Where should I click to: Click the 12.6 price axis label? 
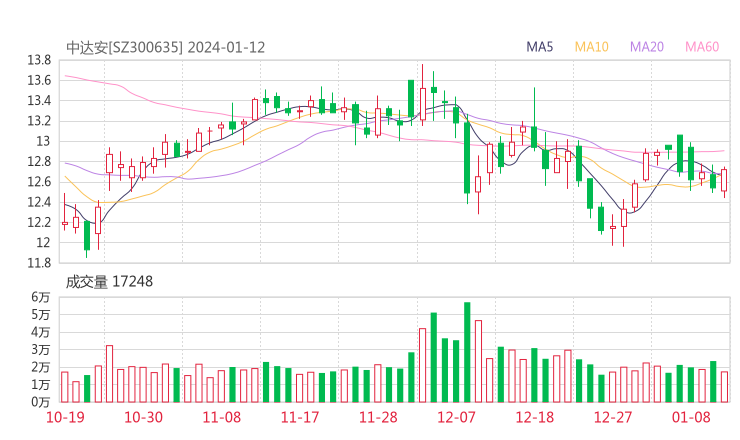pyautogui.click(x=39, y=182)
